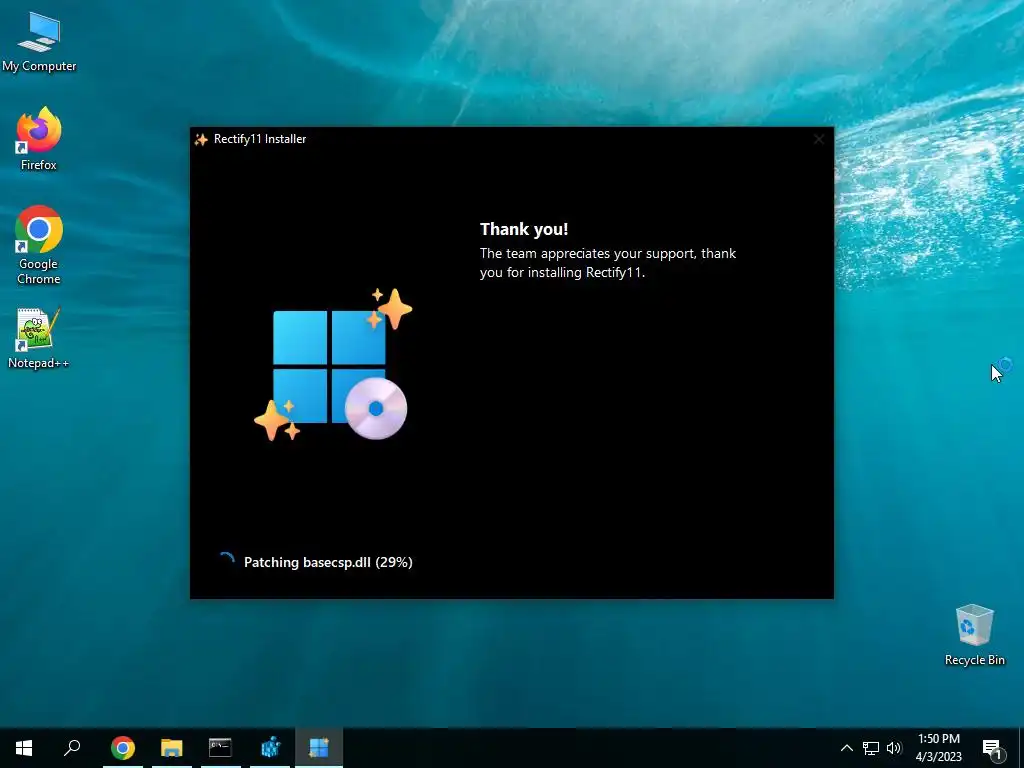Open the notification center icon
The width and height of the screenshot is (1024, 768).
pos(991,748)
